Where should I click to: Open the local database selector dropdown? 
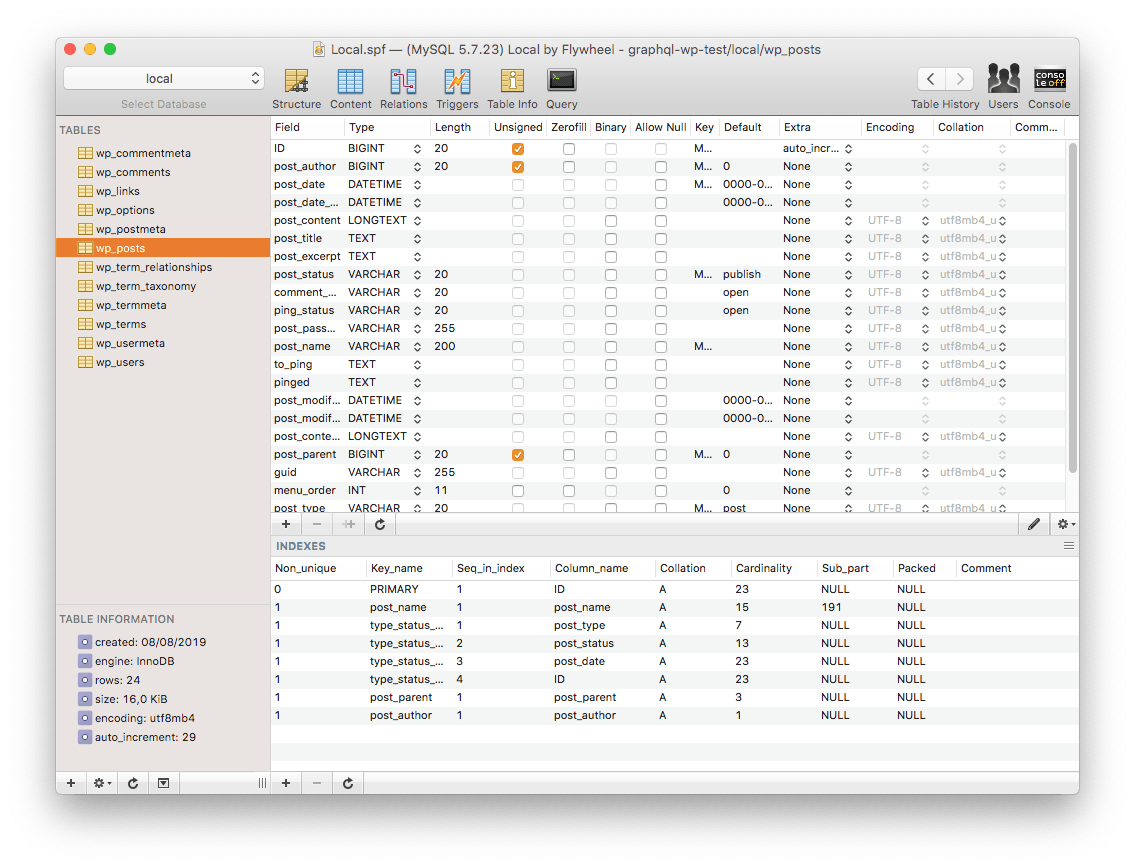(x=164, y=78)
